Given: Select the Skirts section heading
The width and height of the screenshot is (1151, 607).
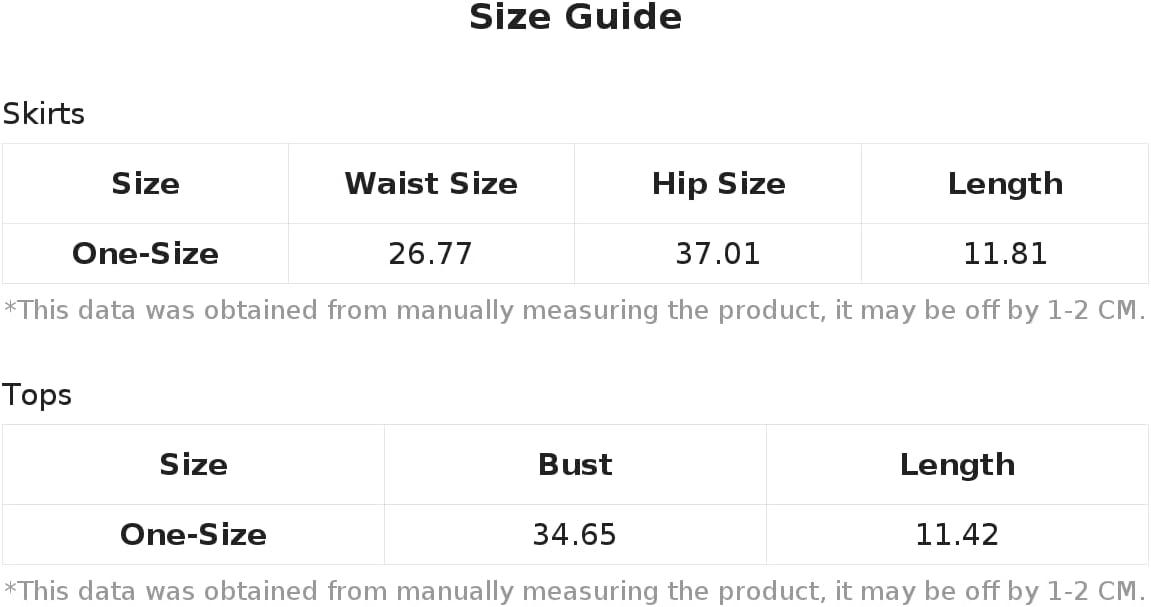Looking at the screenshot, I should 43,114.
